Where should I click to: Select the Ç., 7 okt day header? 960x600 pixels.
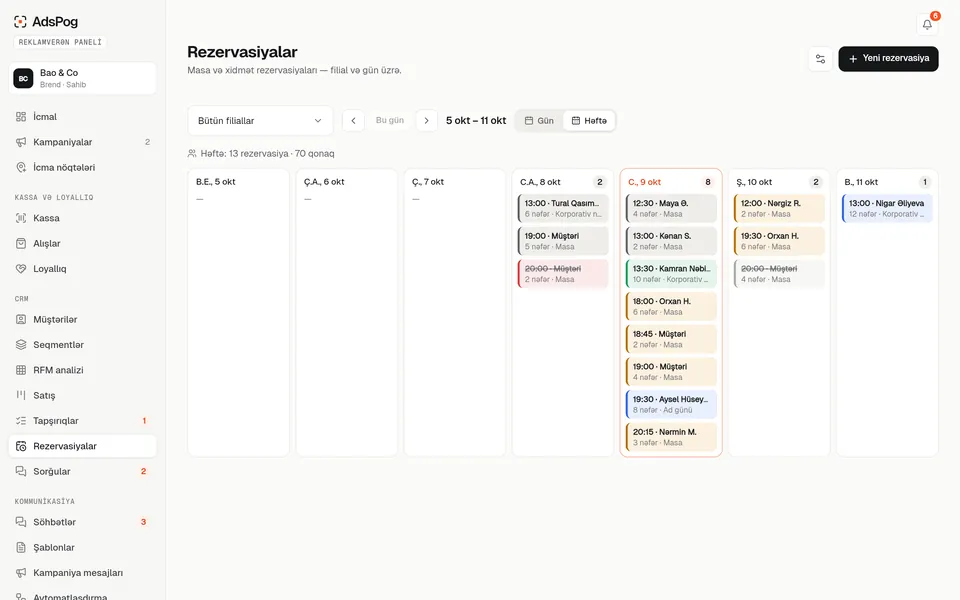coord(428,182)
